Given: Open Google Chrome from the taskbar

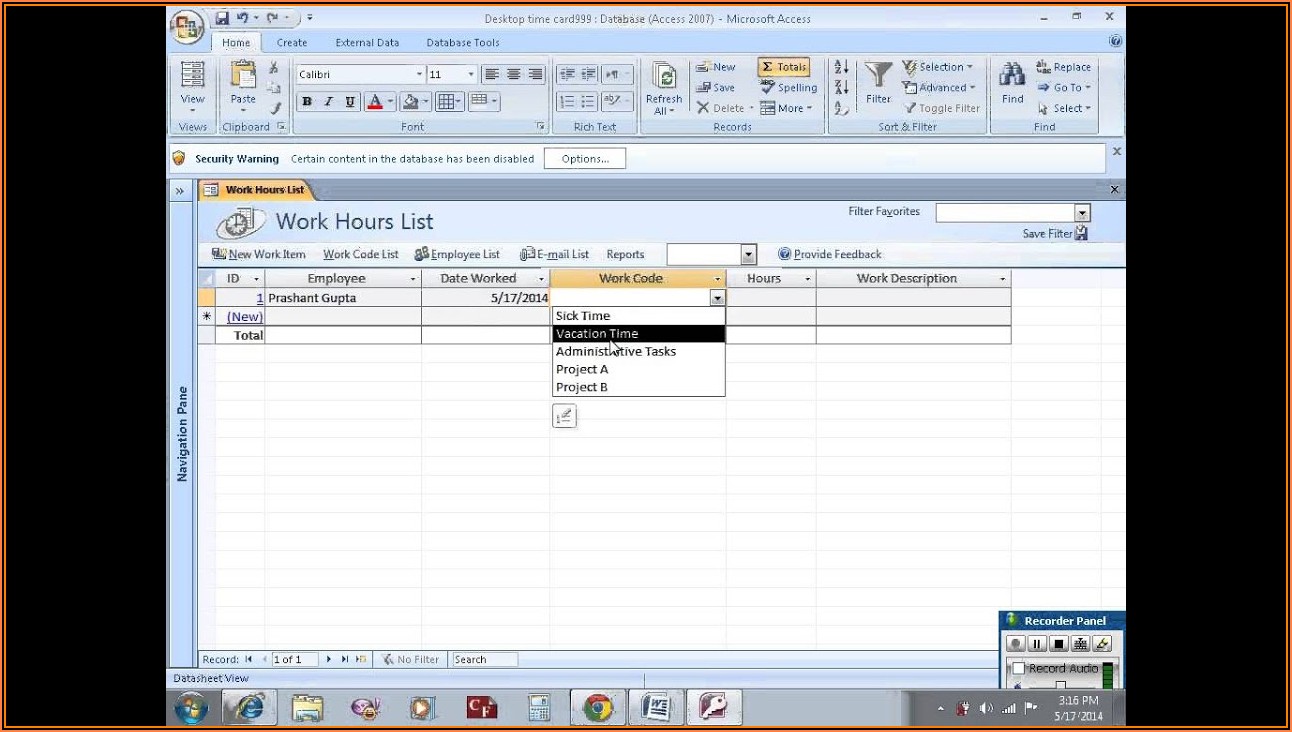Looking at the screenshot, I should click(x=598, y=708).
